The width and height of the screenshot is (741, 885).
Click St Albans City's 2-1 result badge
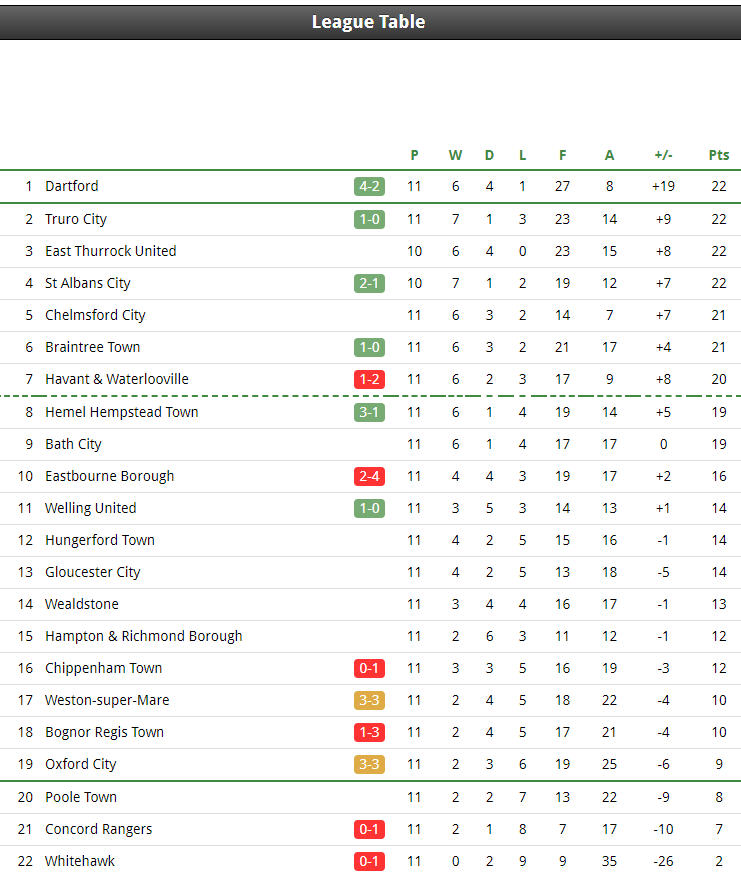[369, 283]
